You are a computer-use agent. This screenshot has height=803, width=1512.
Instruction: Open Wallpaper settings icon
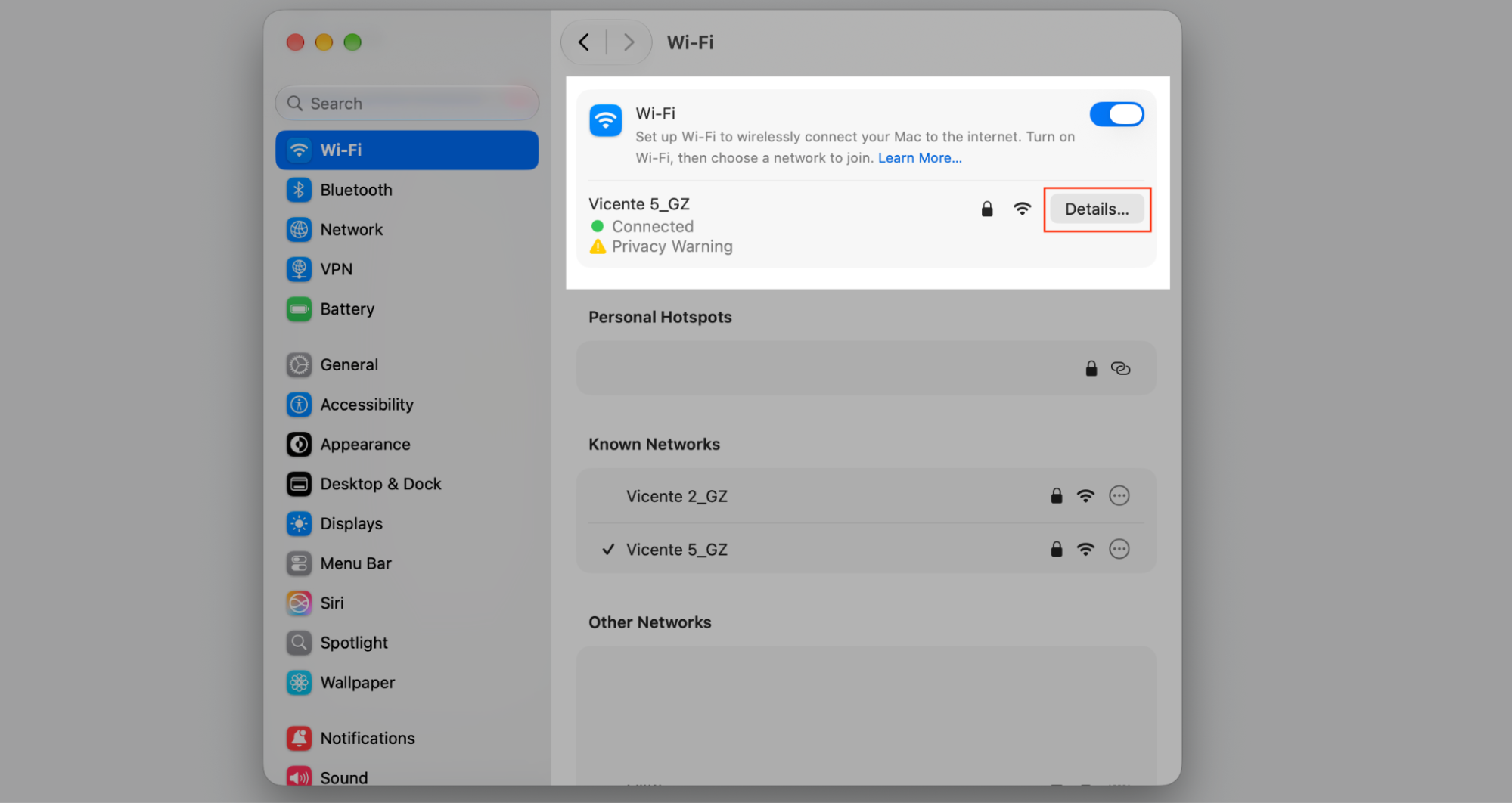pyautogui.click(x=299, y=682)
